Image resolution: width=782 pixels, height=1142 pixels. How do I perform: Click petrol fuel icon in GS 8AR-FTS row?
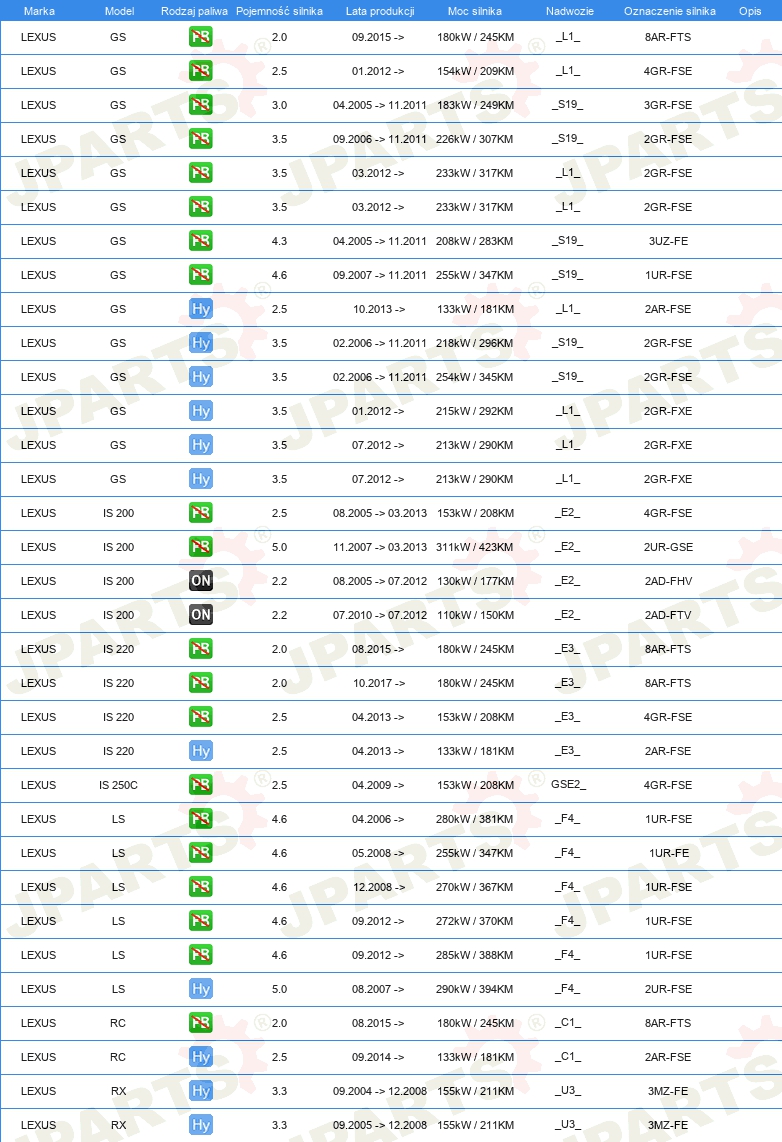[x=200, y=36]
